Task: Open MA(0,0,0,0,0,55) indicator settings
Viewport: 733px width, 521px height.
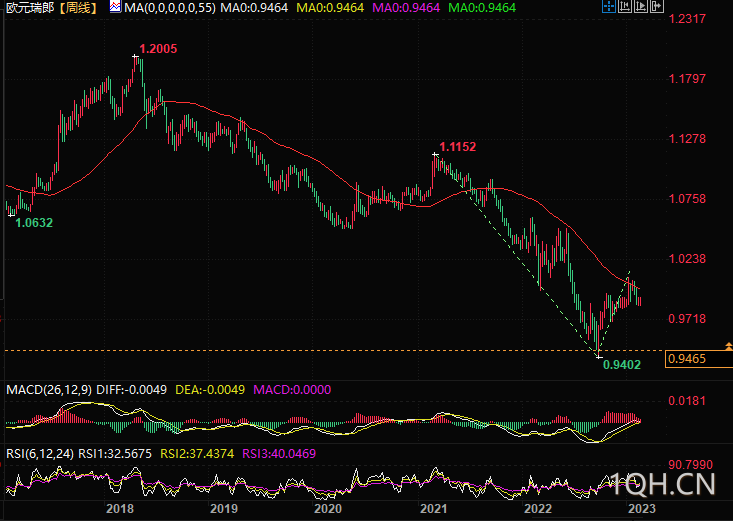Action: pos(169,9)
